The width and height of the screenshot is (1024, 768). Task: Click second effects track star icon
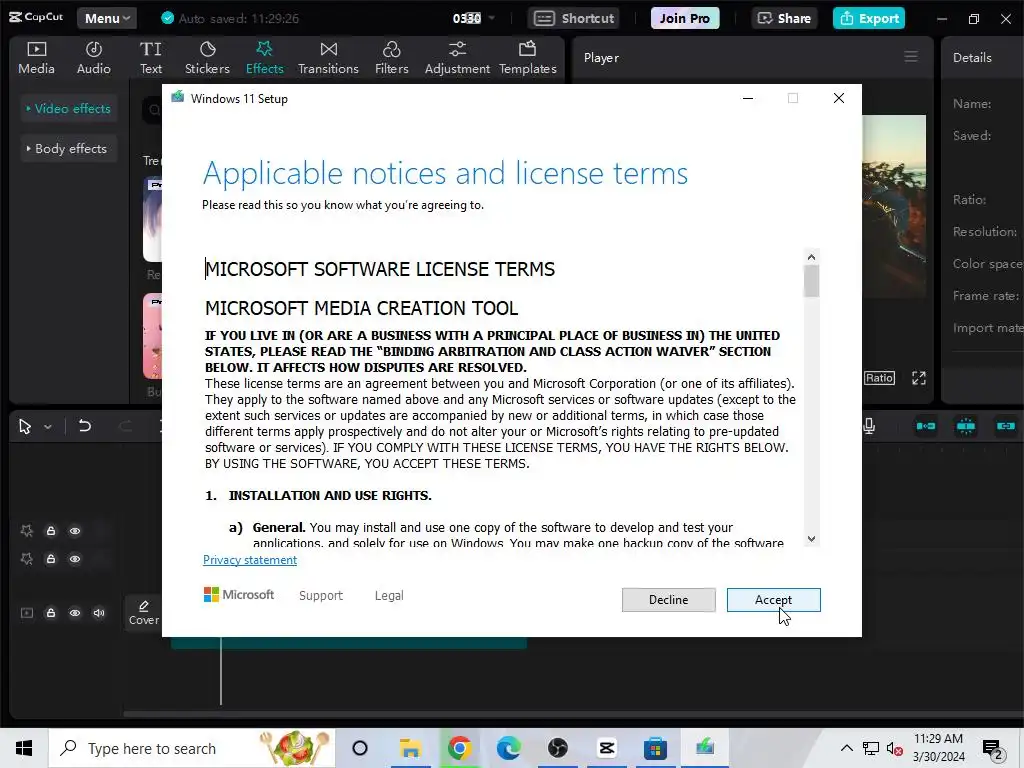tap(27, 559)
